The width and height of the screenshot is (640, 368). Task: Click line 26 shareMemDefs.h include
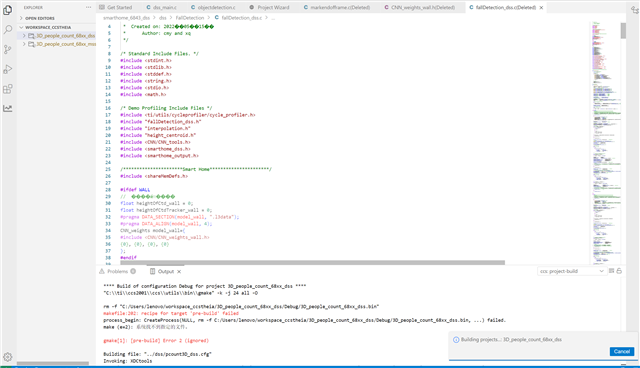pos(154,176)
